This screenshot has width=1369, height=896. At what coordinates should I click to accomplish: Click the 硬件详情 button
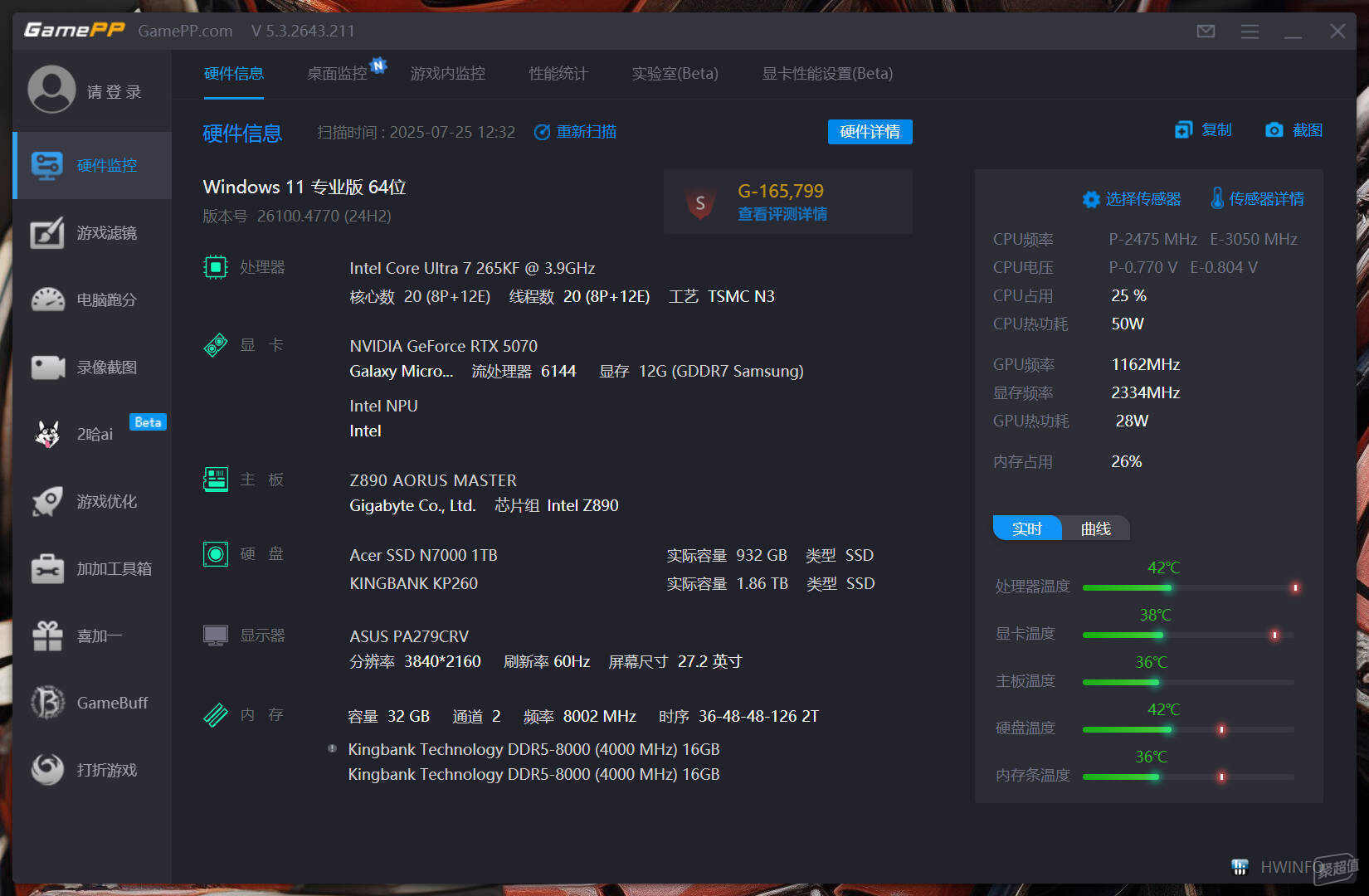(870, 132)
